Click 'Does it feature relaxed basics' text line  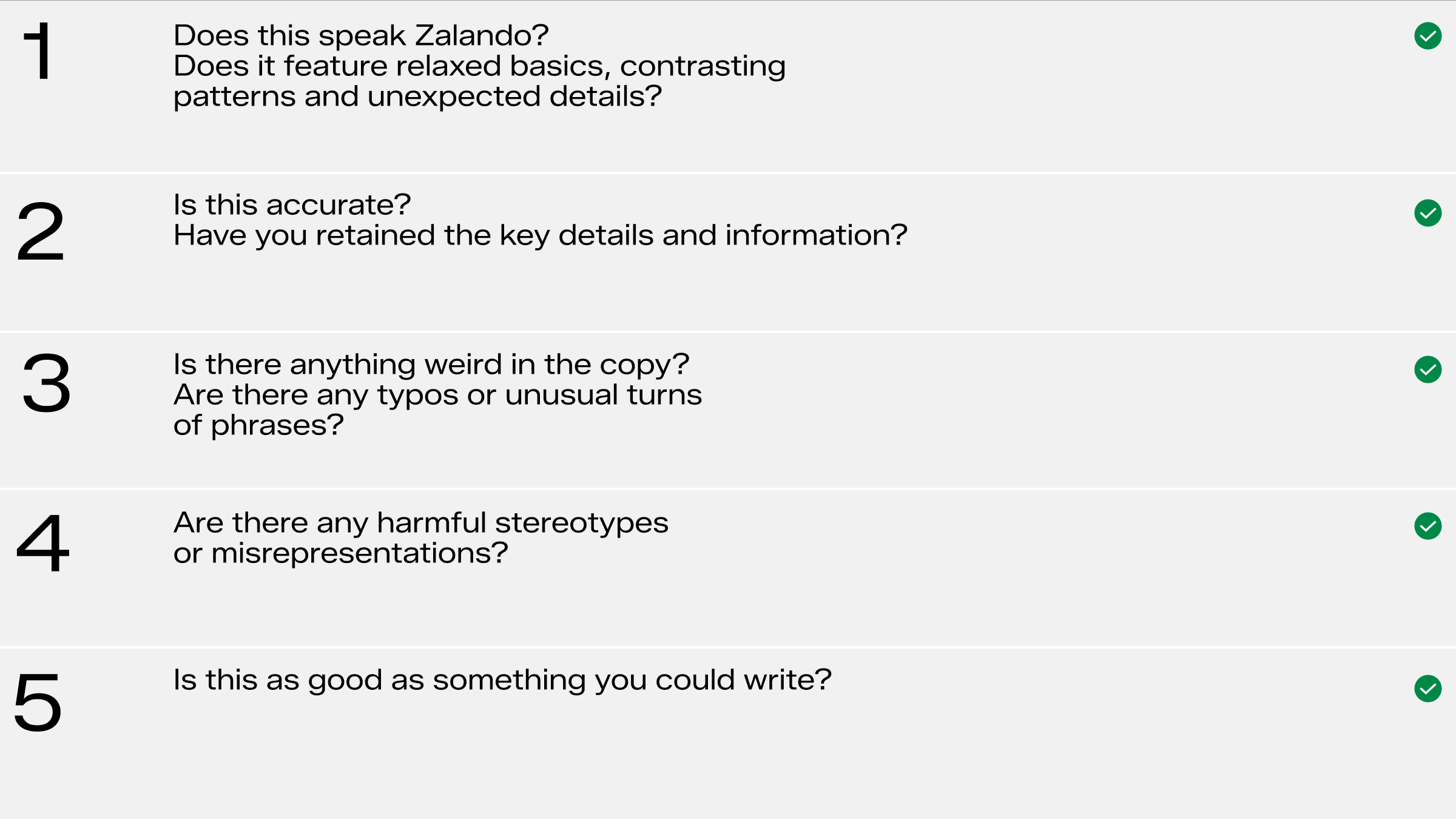tap(479, 66)
